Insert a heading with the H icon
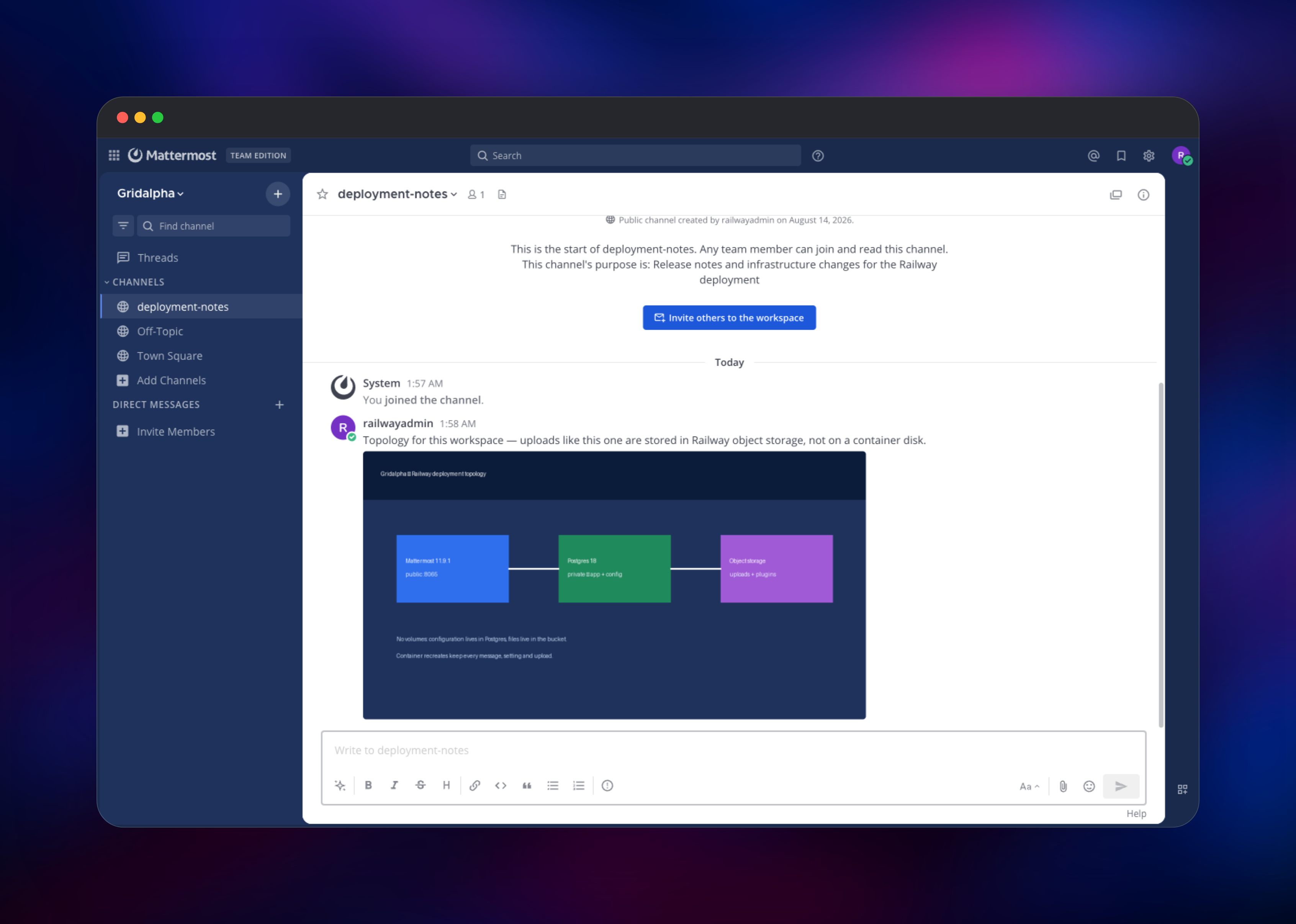This screenshot has height=924, width=1296. pos(446,786)
